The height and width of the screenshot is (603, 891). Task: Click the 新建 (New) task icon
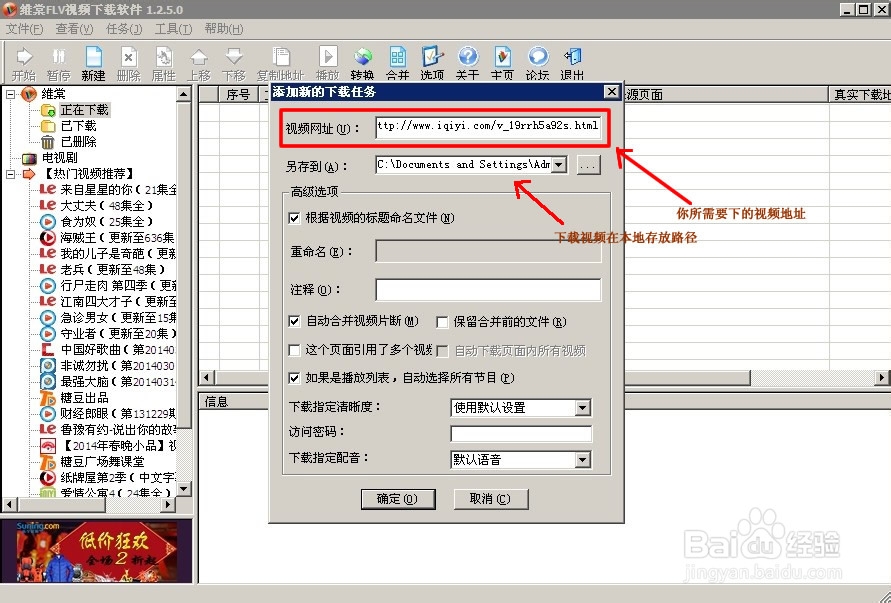(93, 62)
